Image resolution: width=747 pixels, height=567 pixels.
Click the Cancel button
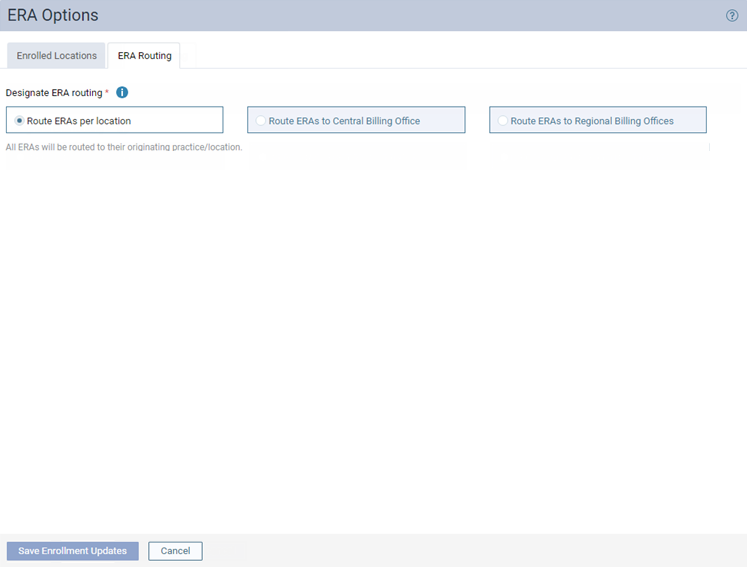[x=175, y=551]
